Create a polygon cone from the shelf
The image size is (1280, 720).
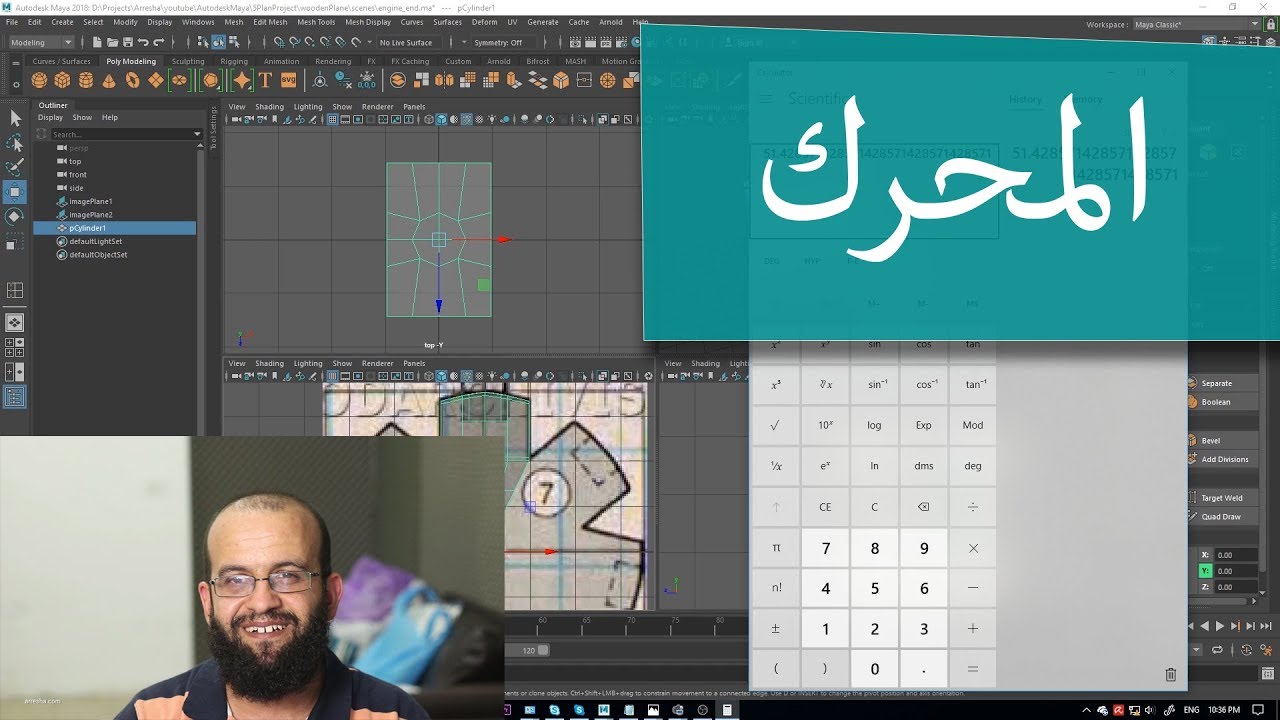point(108,81)
